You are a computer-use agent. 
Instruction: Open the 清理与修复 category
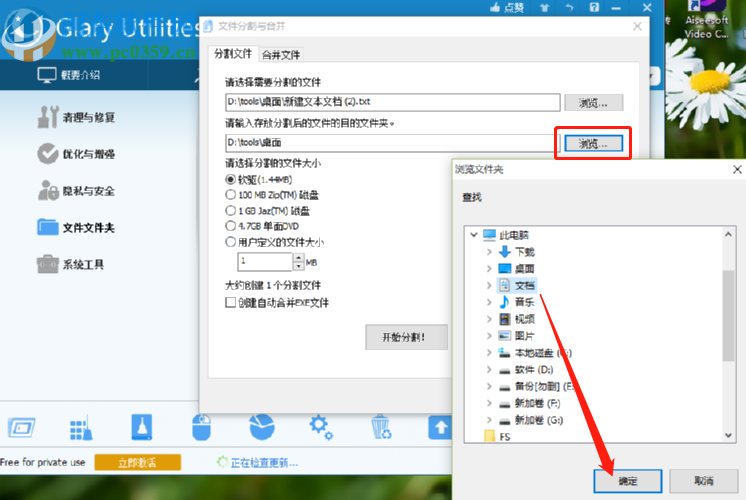pos(76,117)
